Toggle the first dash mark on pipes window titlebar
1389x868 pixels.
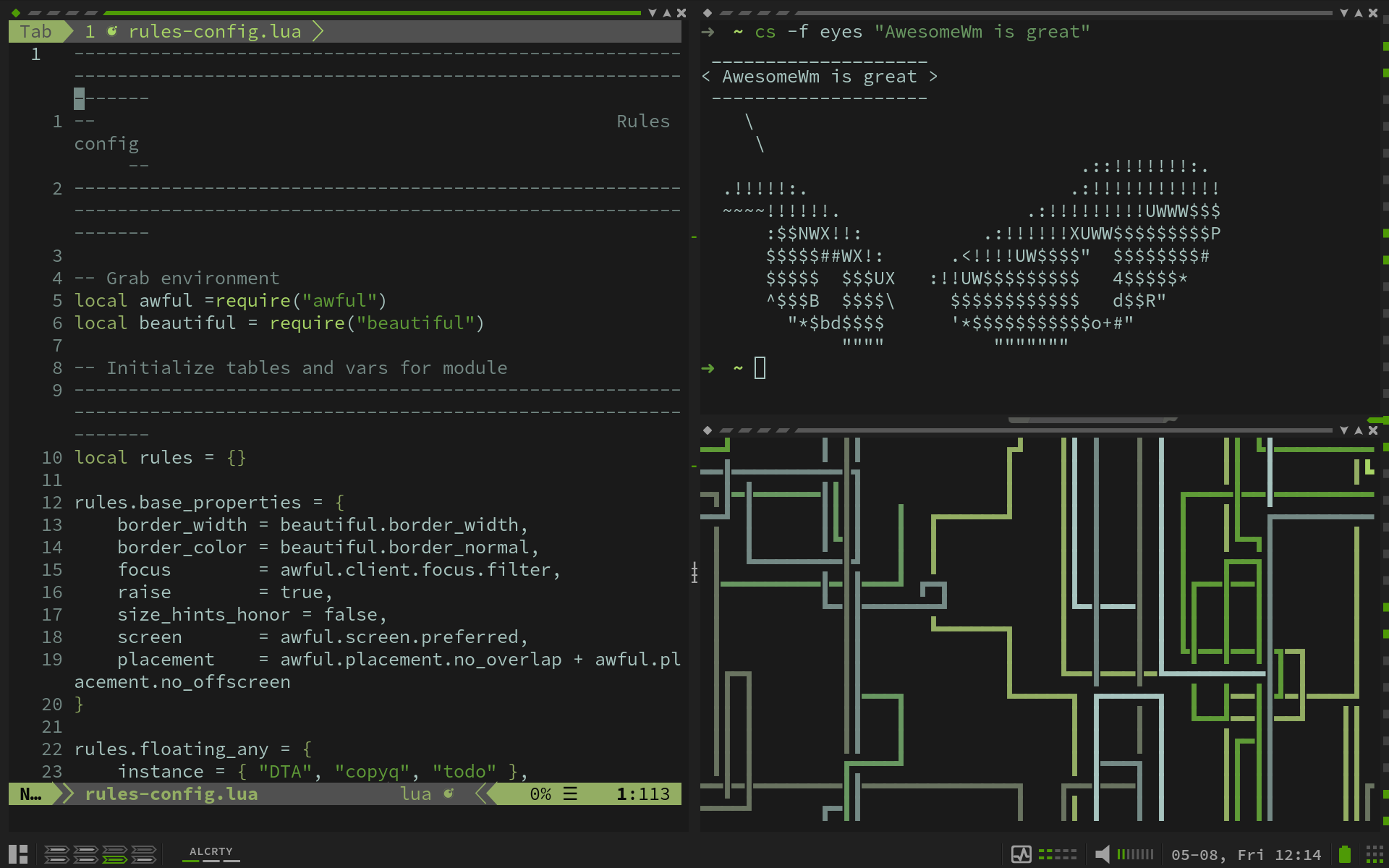(x=726, y=430)
